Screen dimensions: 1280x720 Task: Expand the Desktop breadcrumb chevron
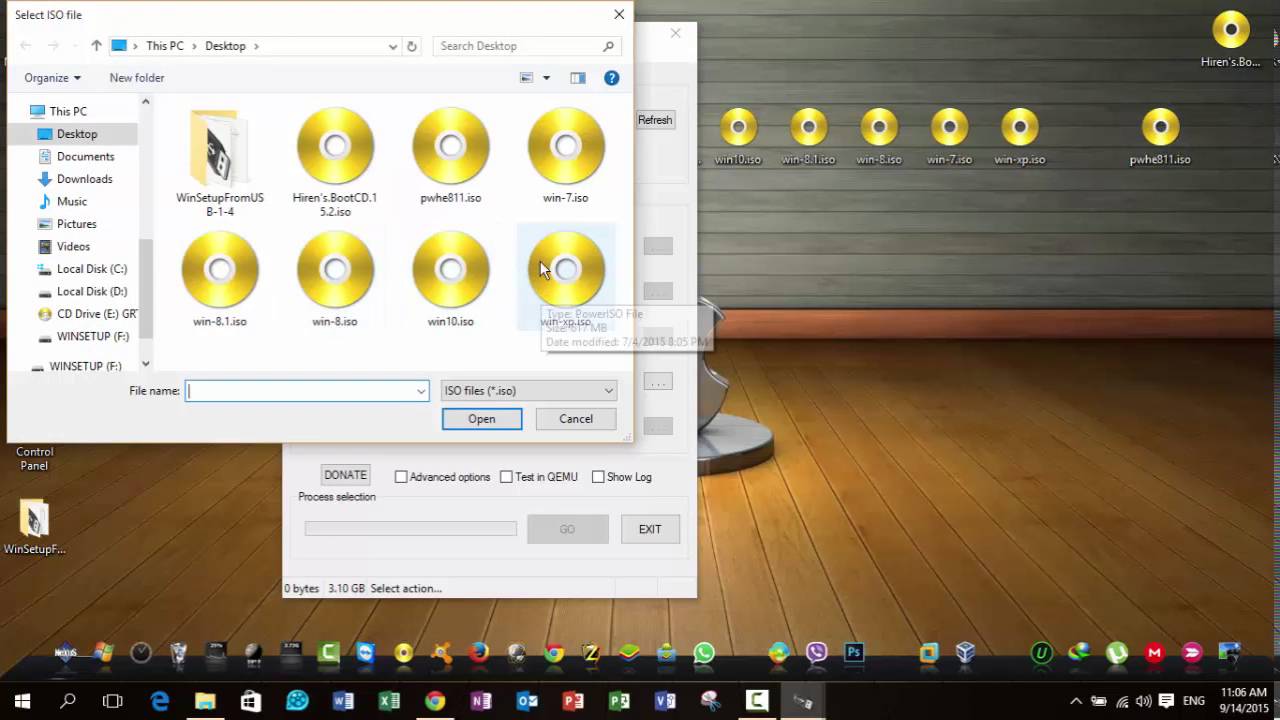[x=256, y=46]
